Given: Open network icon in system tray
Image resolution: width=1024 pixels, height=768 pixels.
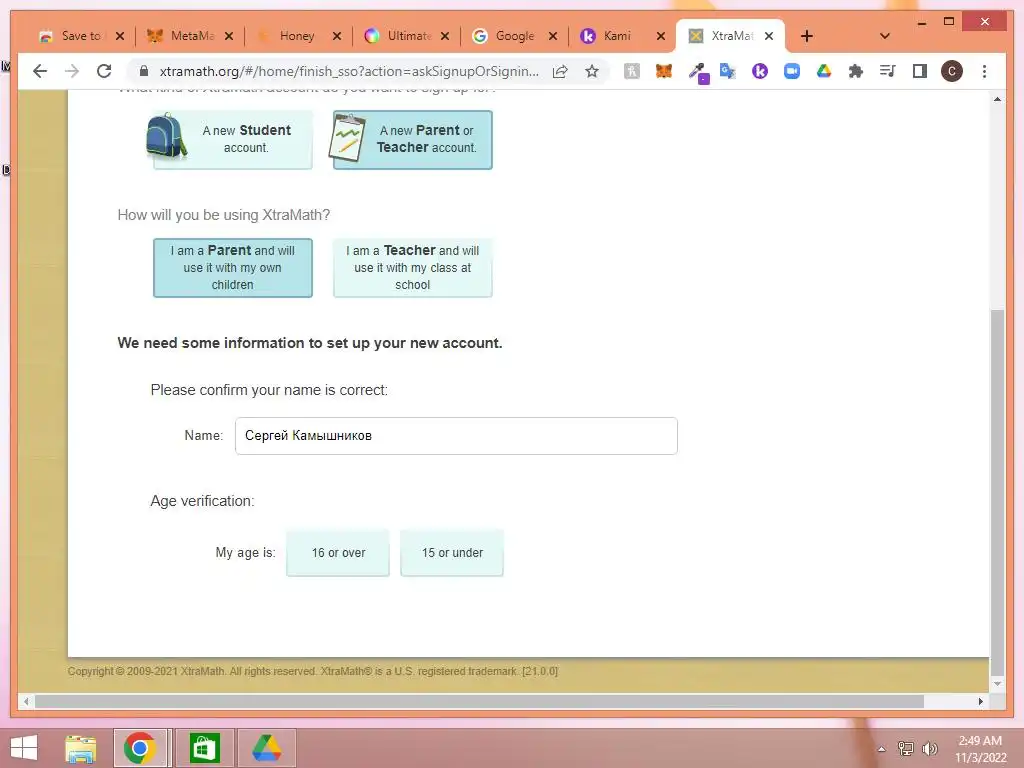Looking at the screenshot, I should (906, 748).
